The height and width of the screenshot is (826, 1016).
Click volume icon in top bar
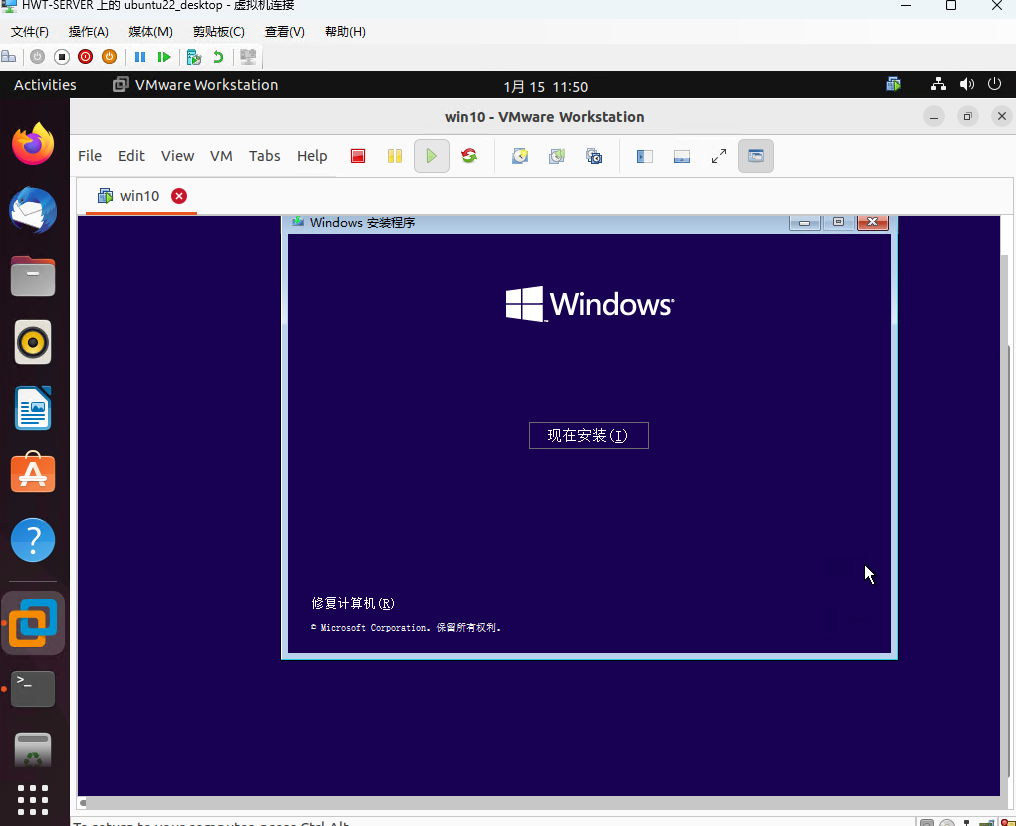coord(967,84)
